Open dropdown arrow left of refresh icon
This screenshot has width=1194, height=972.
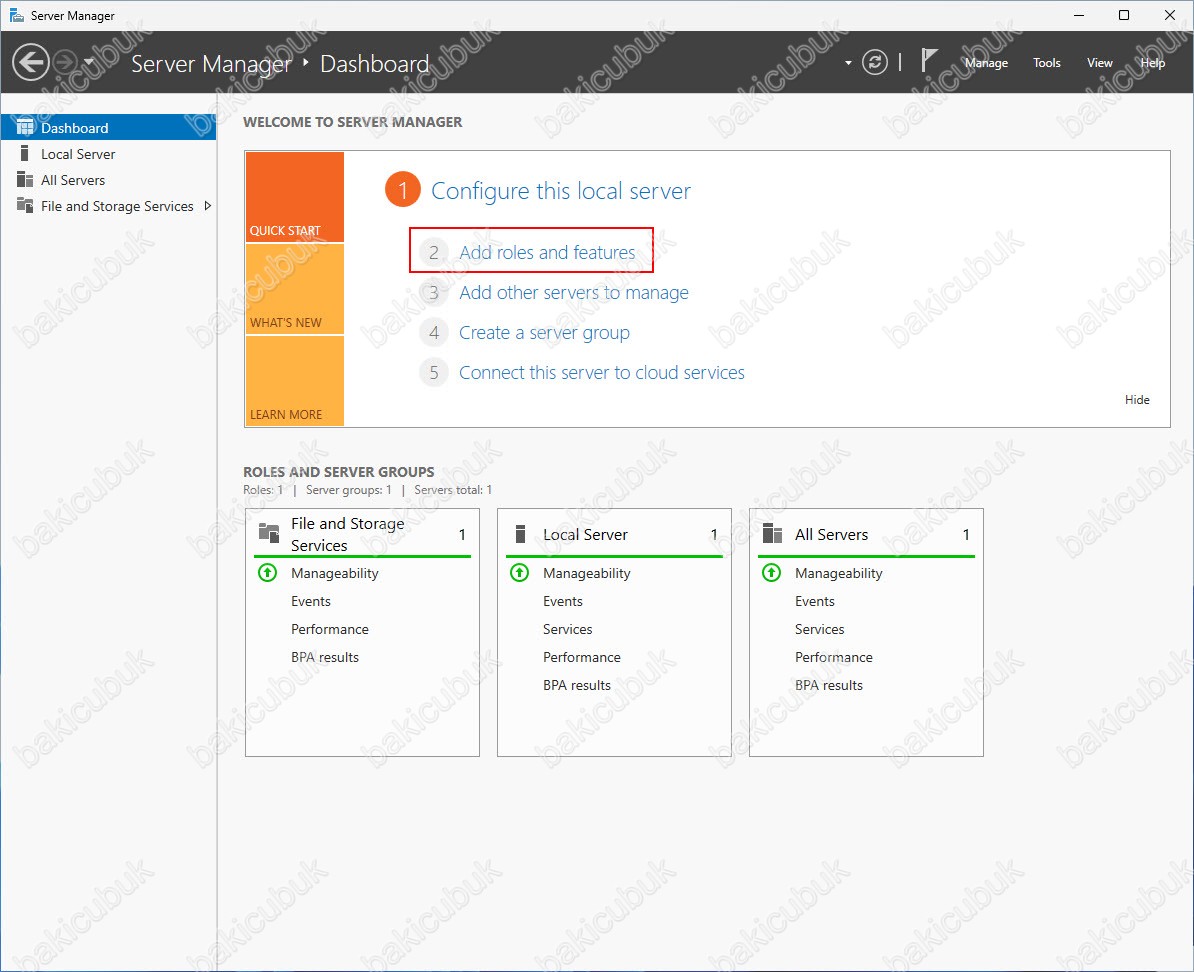click(x=848, y=63)
